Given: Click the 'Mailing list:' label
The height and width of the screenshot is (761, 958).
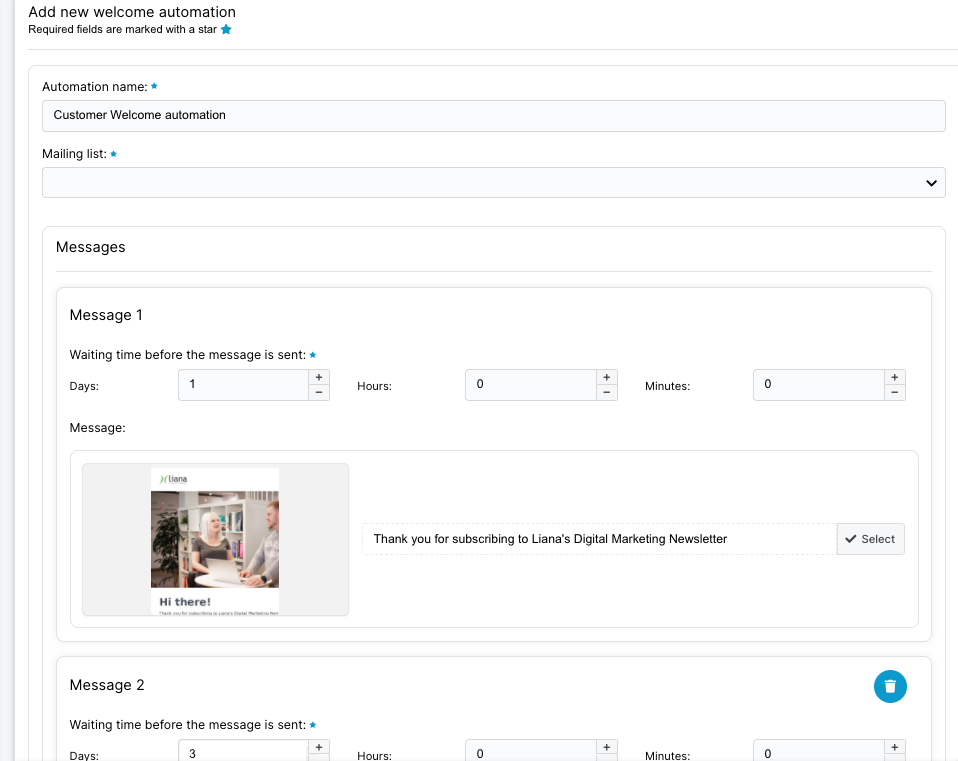Looking at the screenshot, I should [x=75, y=154].
